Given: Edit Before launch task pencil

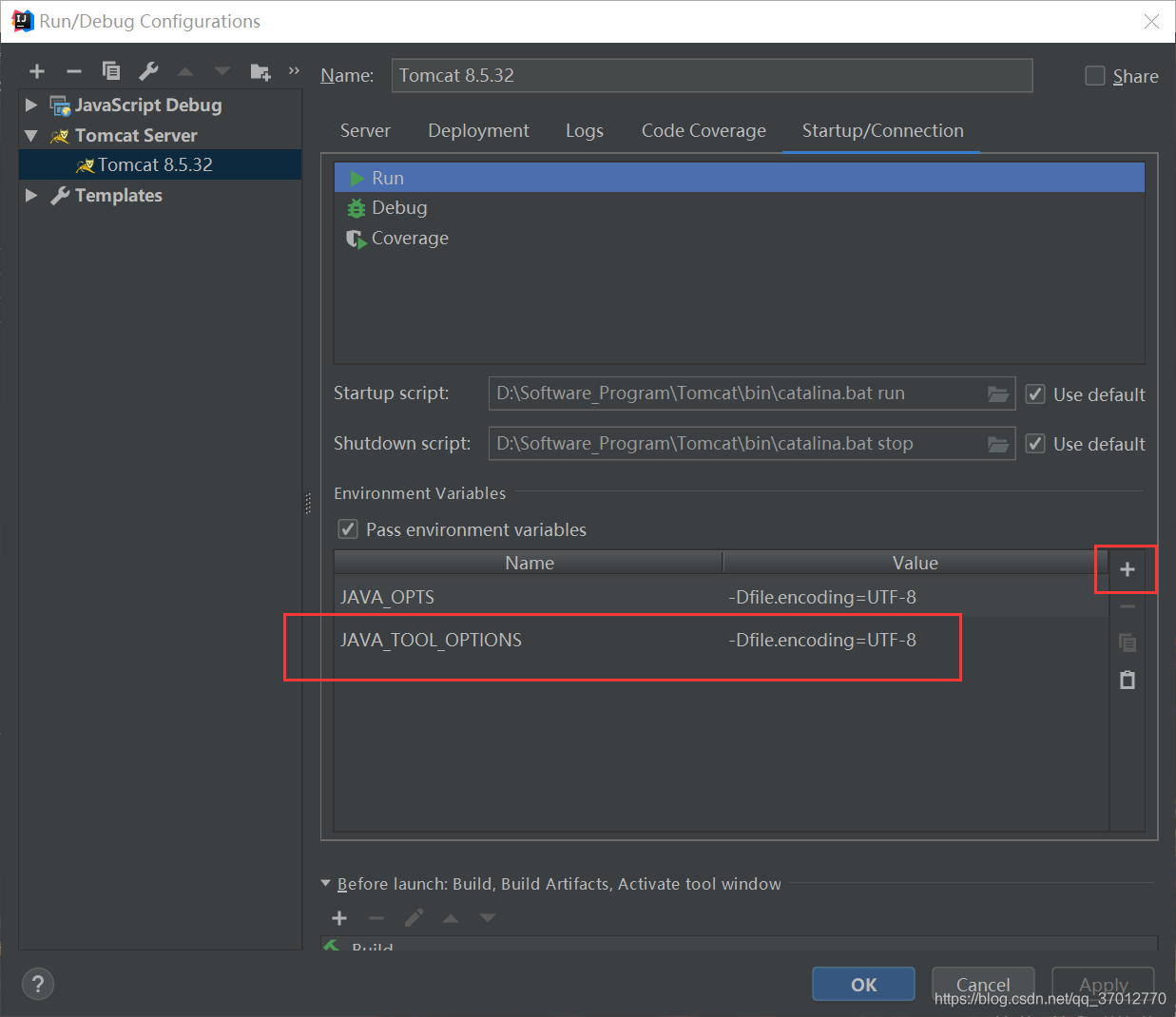Looking at the screenshot, I should coord(414,918).
